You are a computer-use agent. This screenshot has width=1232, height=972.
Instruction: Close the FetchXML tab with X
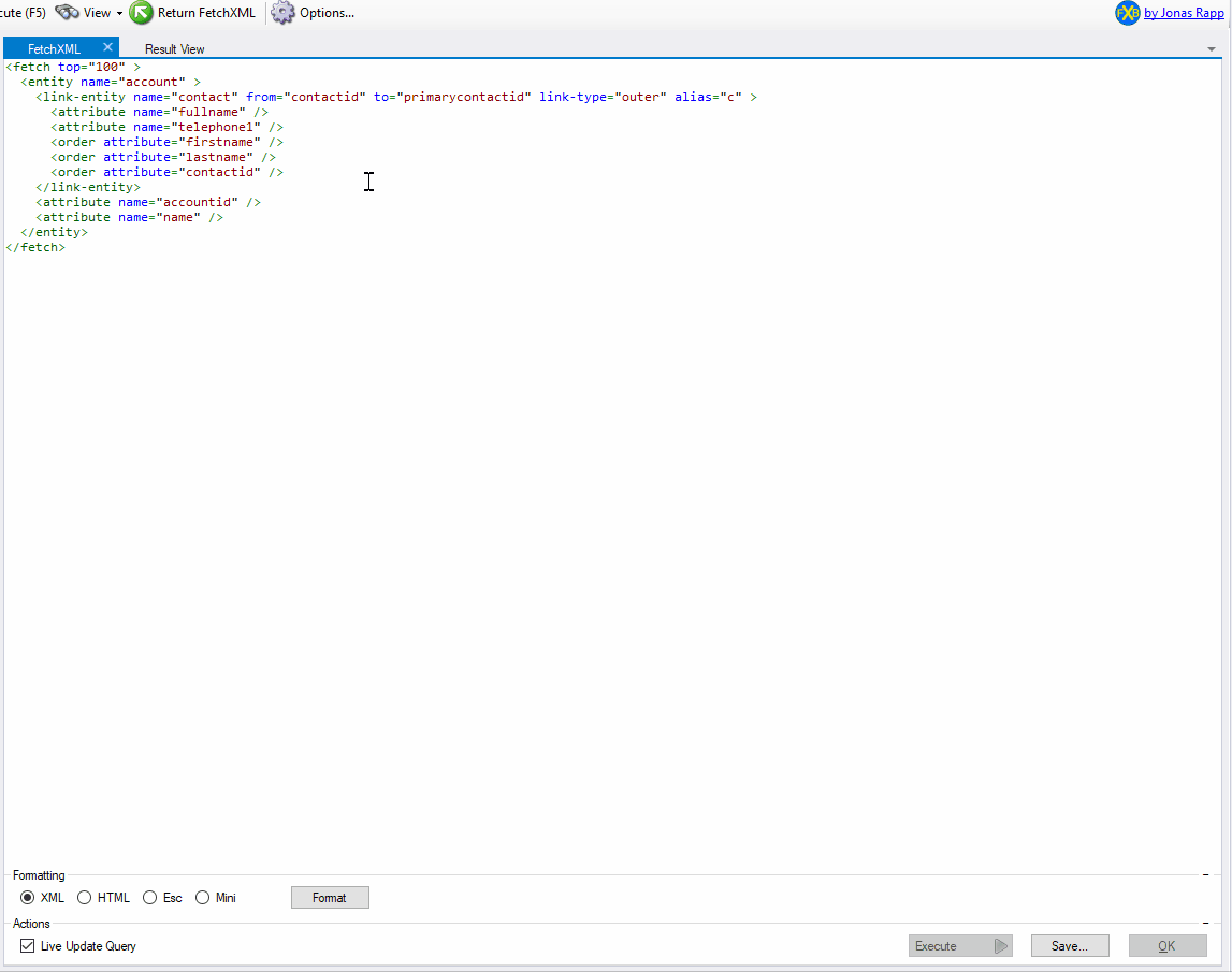pos(107,47)
